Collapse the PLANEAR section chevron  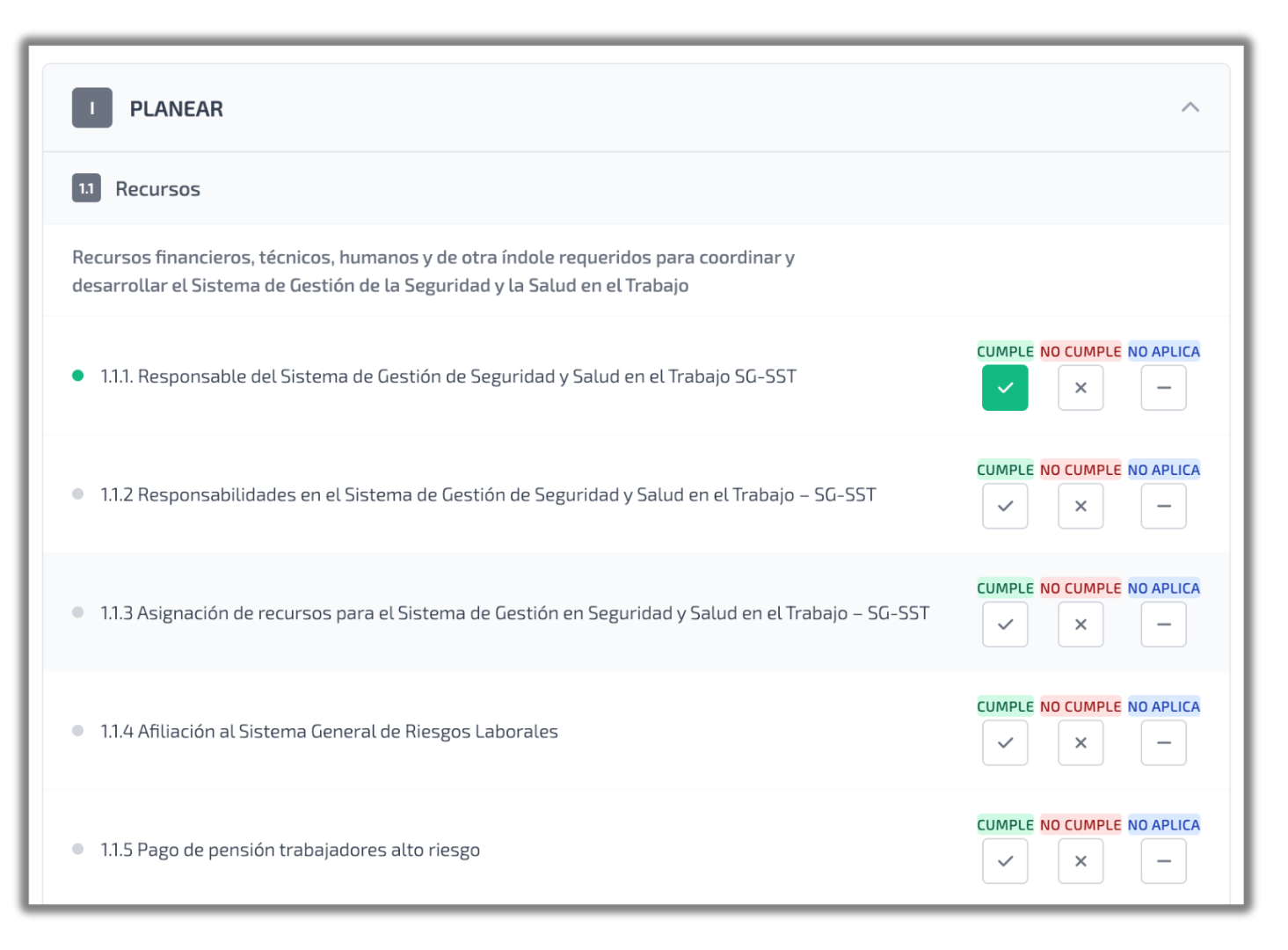point(1190,107)
